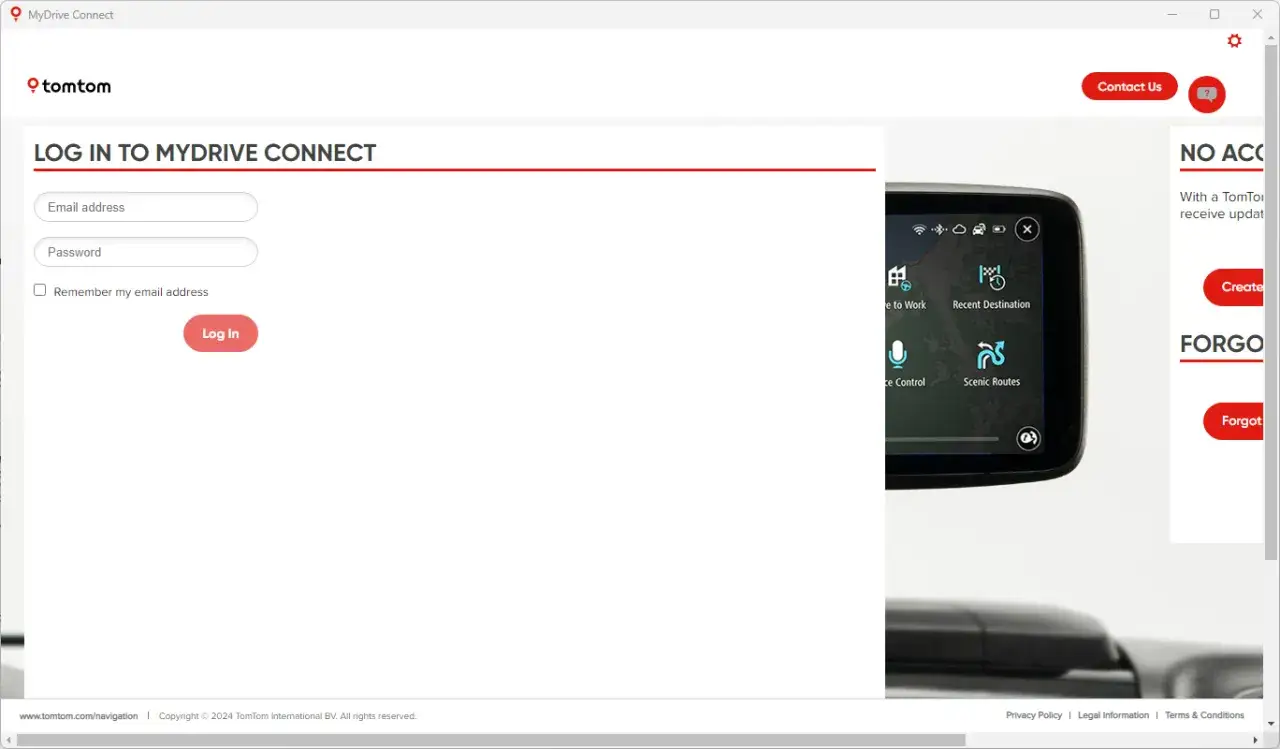Click the copyright 2024 TomTom text

pyautogui.click(x=287, y=716)
